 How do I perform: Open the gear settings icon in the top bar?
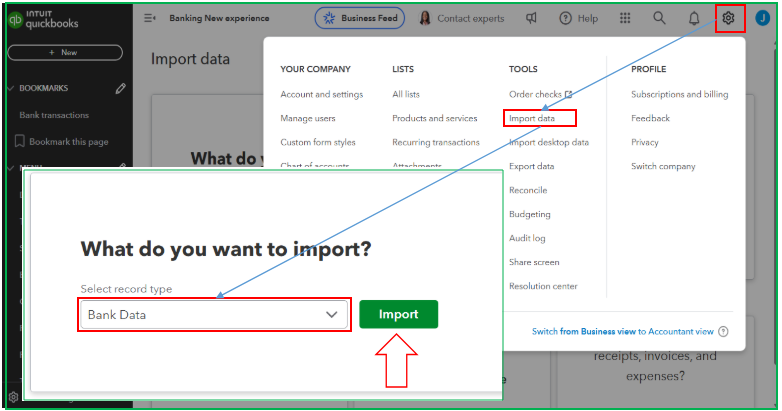point(728,18)
